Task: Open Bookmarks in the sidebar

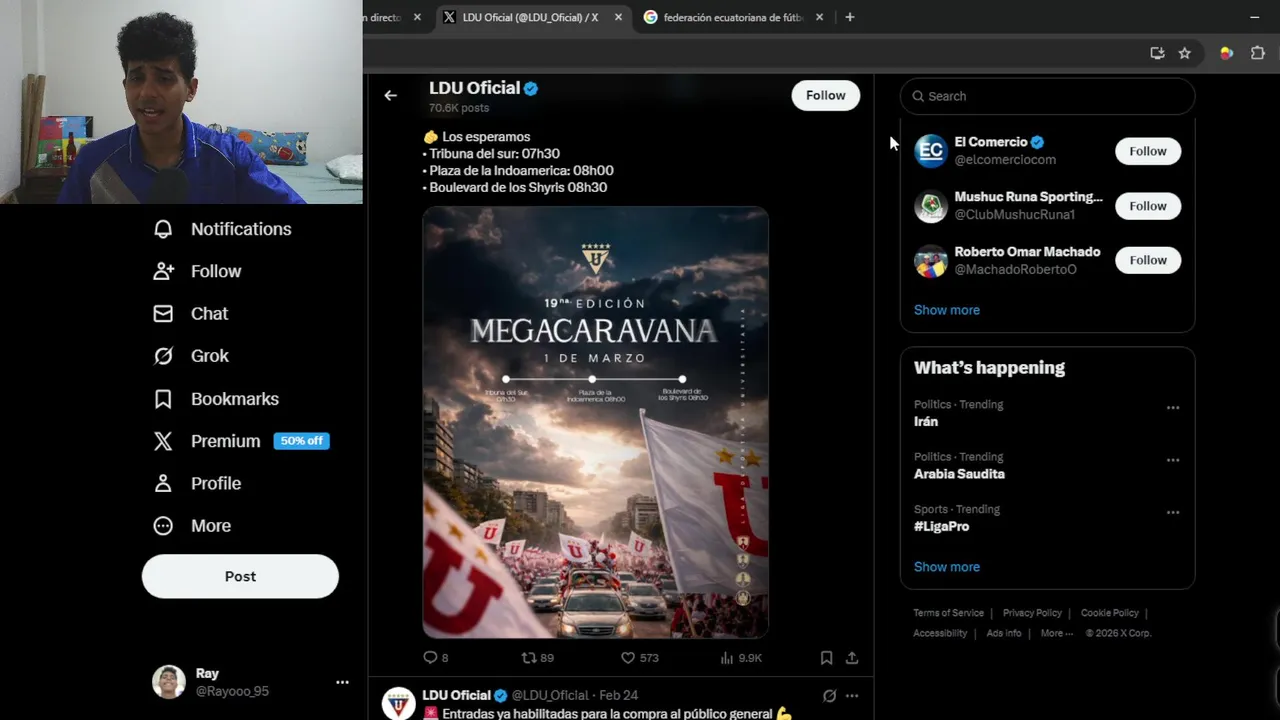Action: (x=216, y=399)
